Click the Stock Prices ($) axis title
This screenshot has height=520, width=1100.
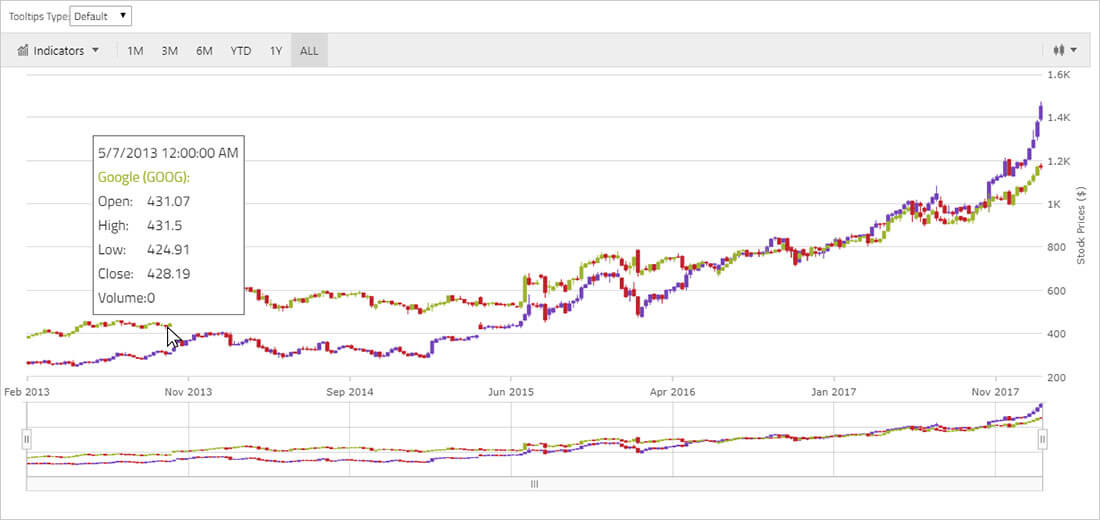coord(1081,225)
